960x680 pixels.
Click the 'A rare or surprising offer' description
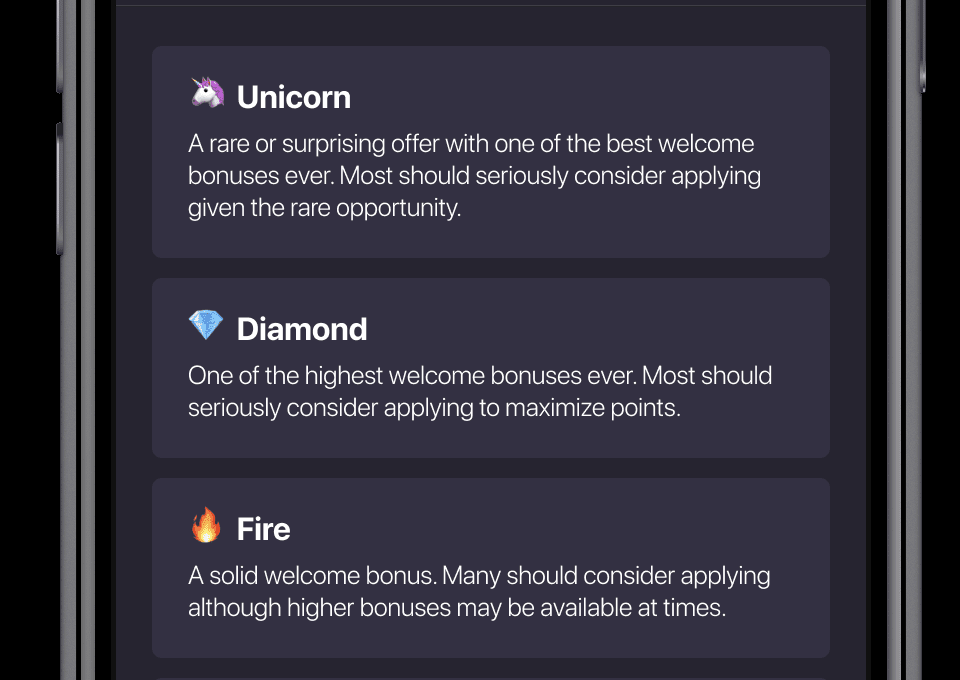(x=474, y=176)
